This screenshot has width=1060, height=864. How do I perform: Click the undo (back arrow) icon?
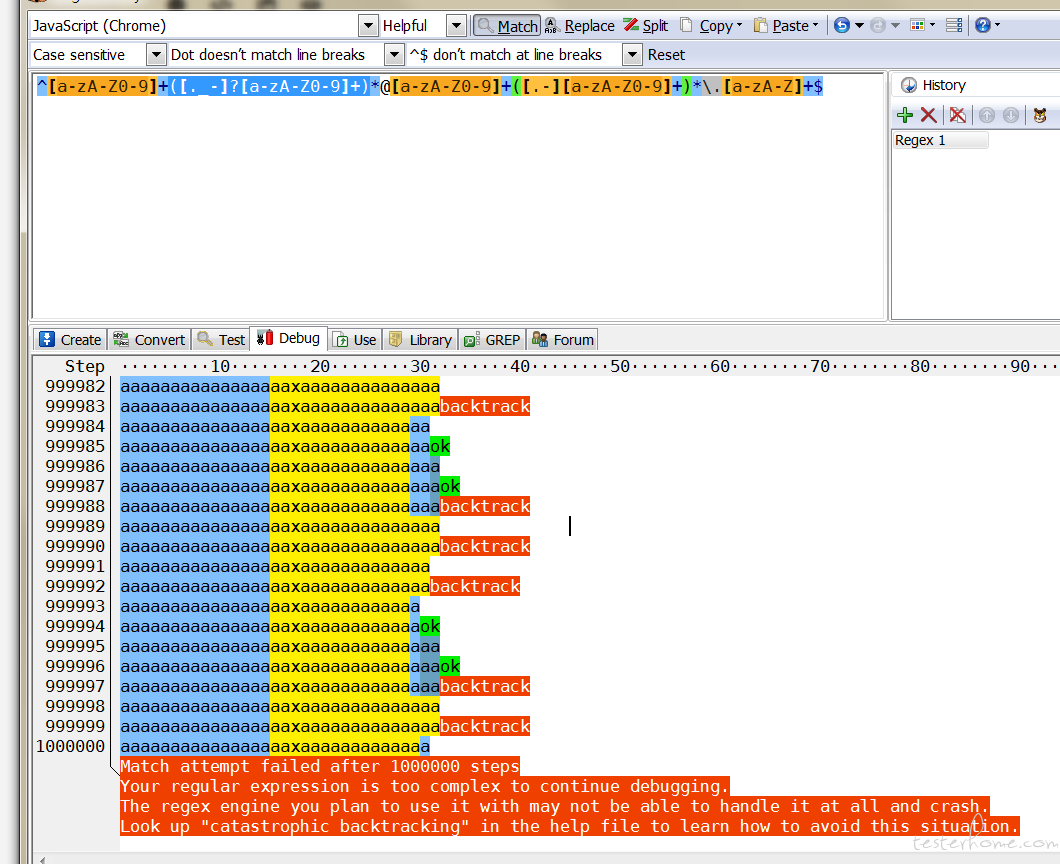tap(841, 26)
